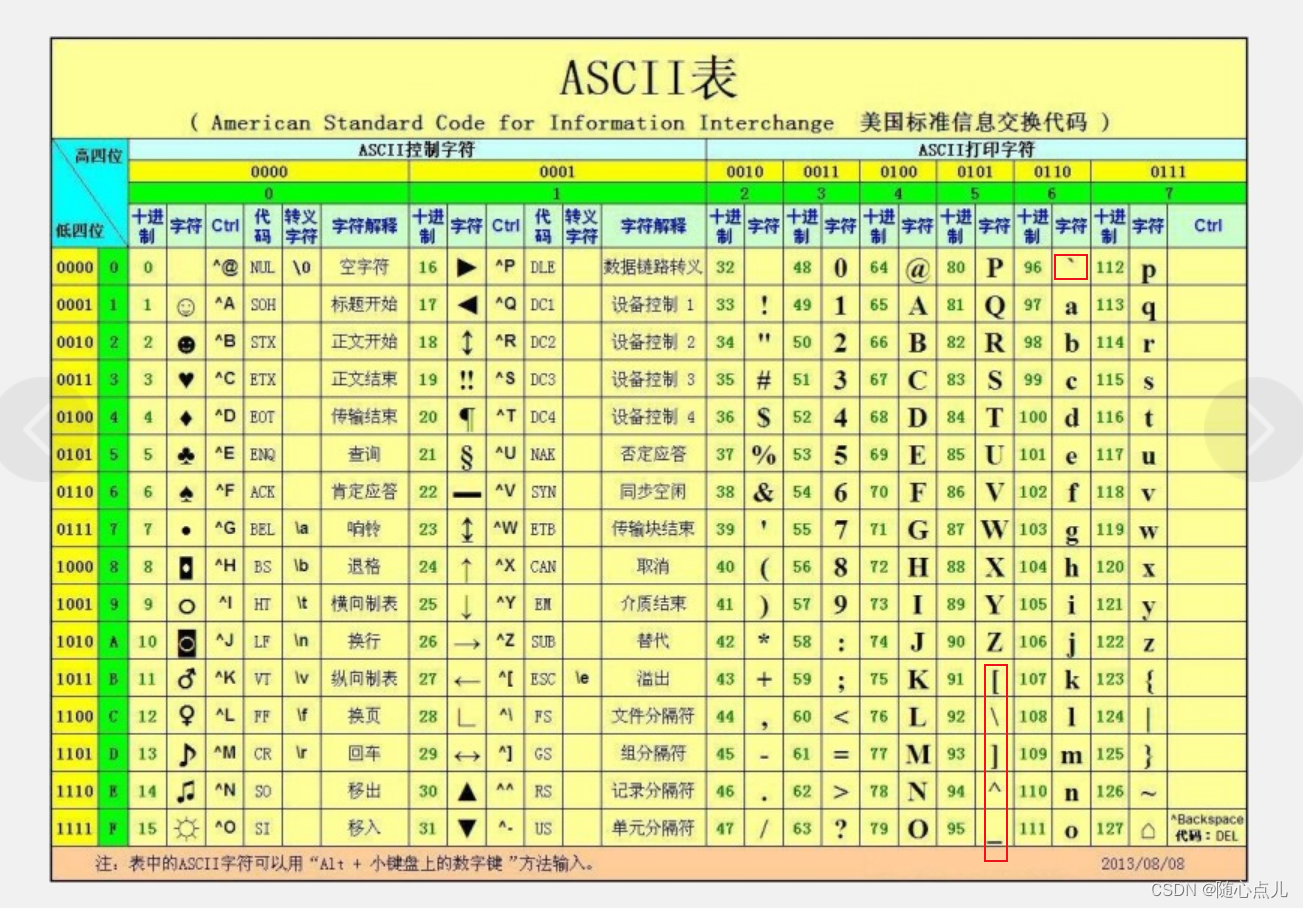The width and height of the screenshot is (1303, 908).
Task: Click the '&' character next to 38
Action: [x=764, y=492]
